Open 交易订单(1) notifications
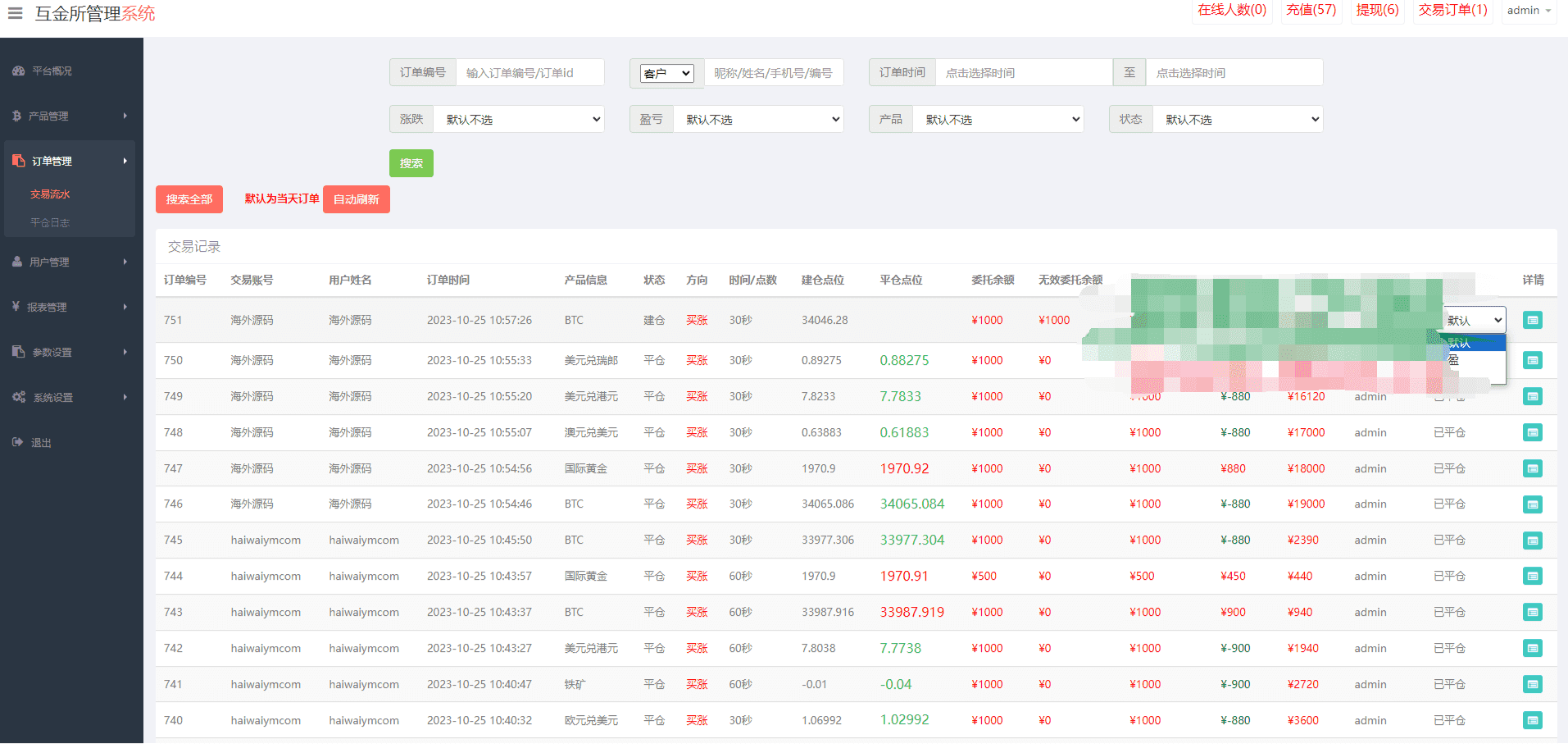 tap(1453, 10)
